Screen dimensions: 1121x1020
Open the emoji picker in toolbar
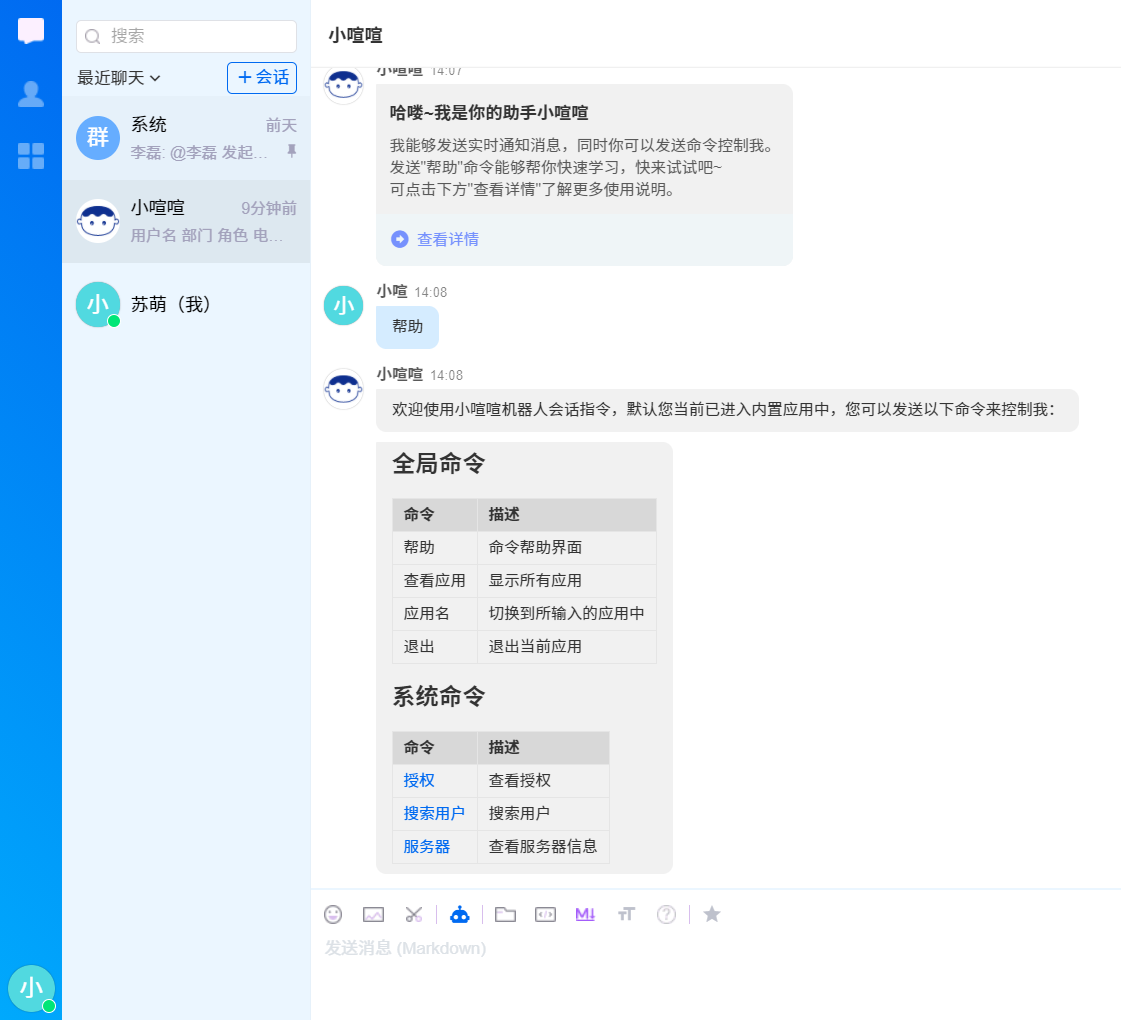pyautogui.click(x=333, y=914)
